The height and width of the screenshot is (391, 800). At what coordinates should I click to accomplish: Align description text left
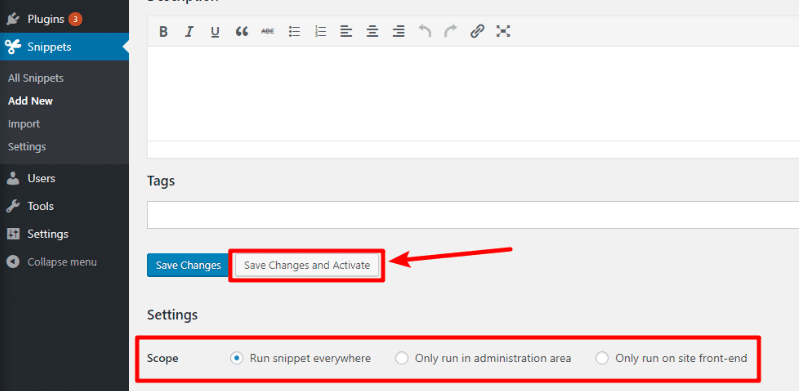tap(346, 32)
